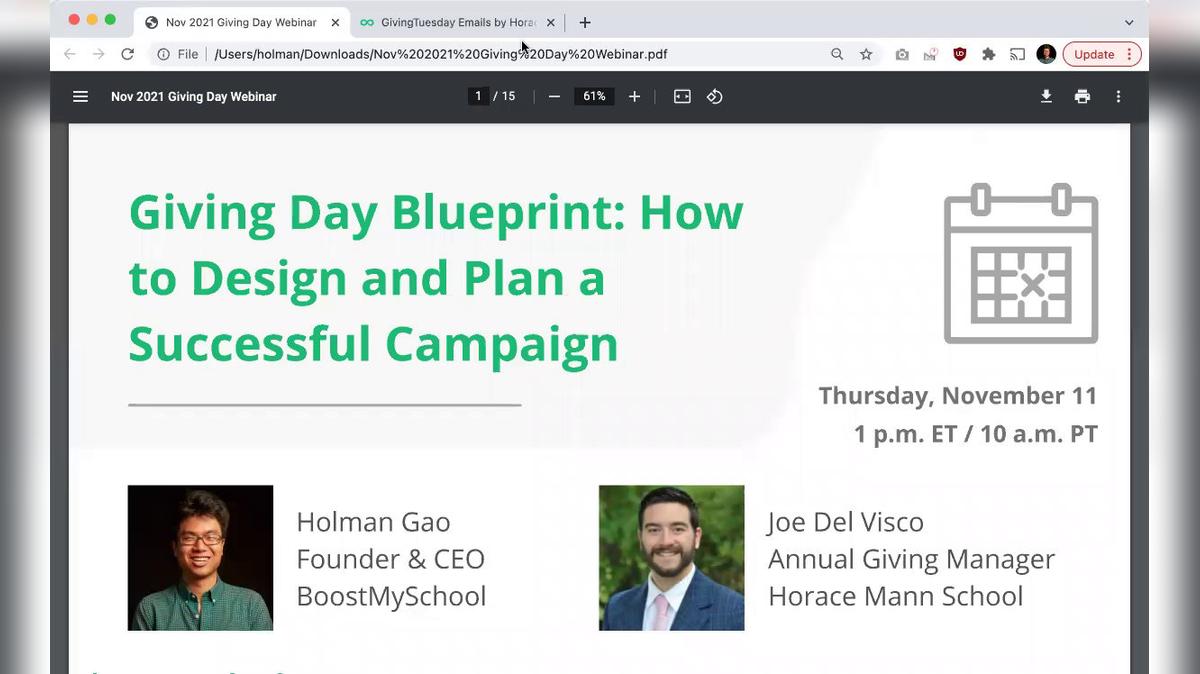Download the PDF file
Viewport: 1200px width, 674px height.
click(x=1046, y=96)
